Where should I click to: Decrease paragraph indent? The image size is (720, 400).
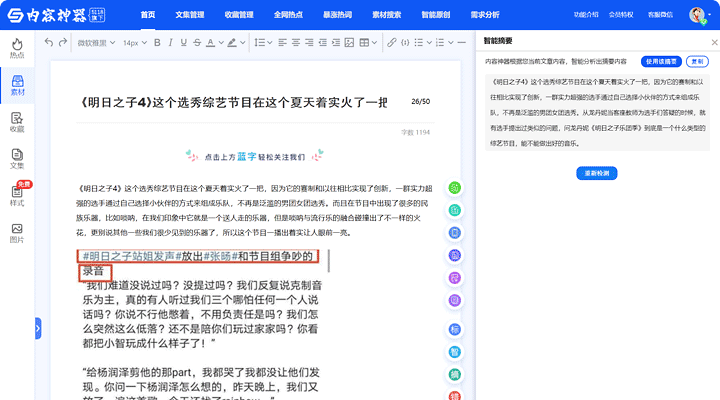[x=322, y=43]
